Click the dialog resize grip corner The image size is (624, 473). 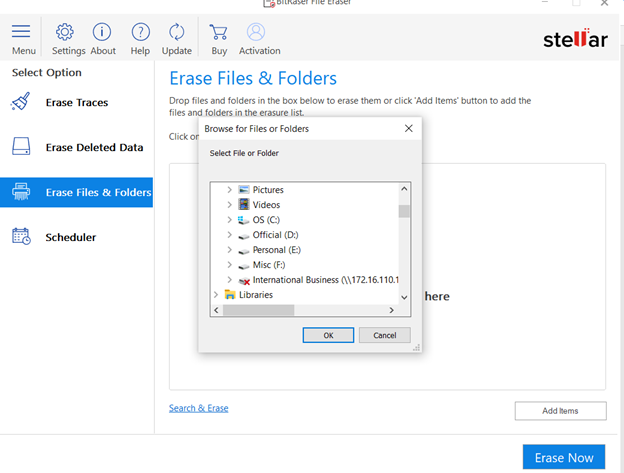pyautogui.click(x=416, y=348)
